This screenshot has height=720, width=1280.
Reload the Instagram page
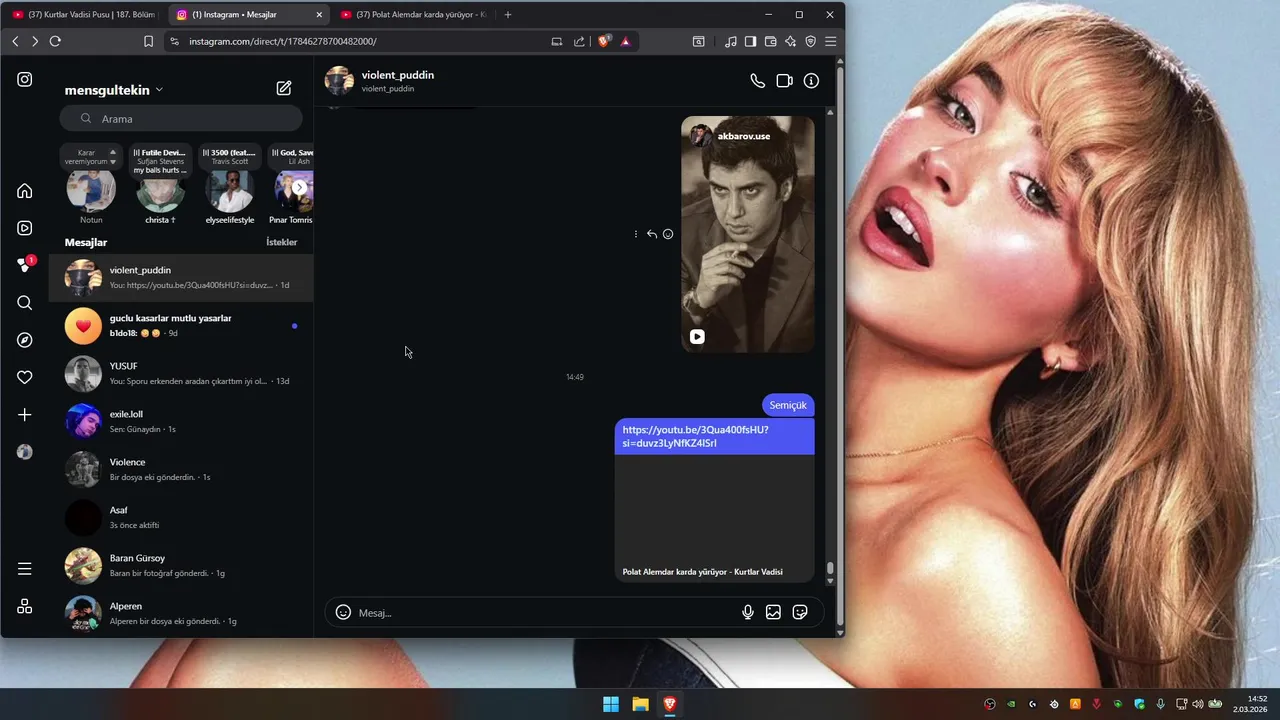coord(55,41)
